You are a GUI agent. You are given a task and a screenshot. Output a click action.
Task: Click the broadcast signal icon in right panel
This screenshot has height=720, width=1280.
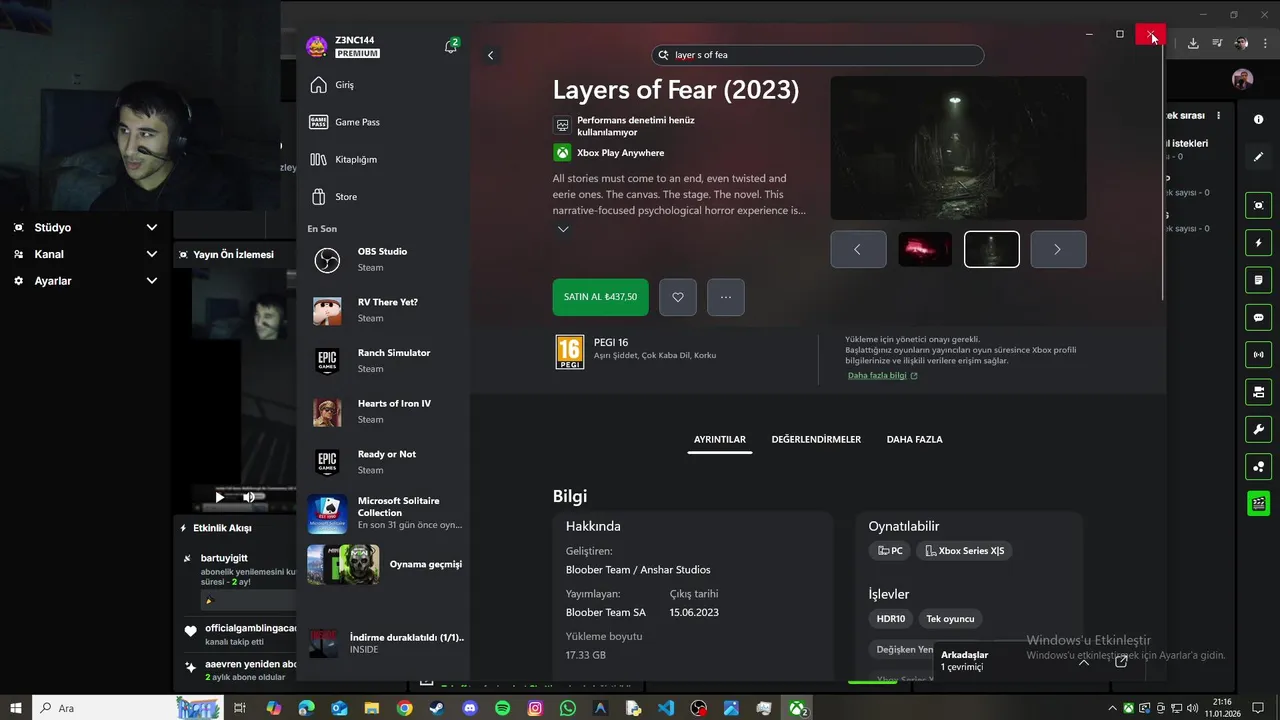[1259, 354]
